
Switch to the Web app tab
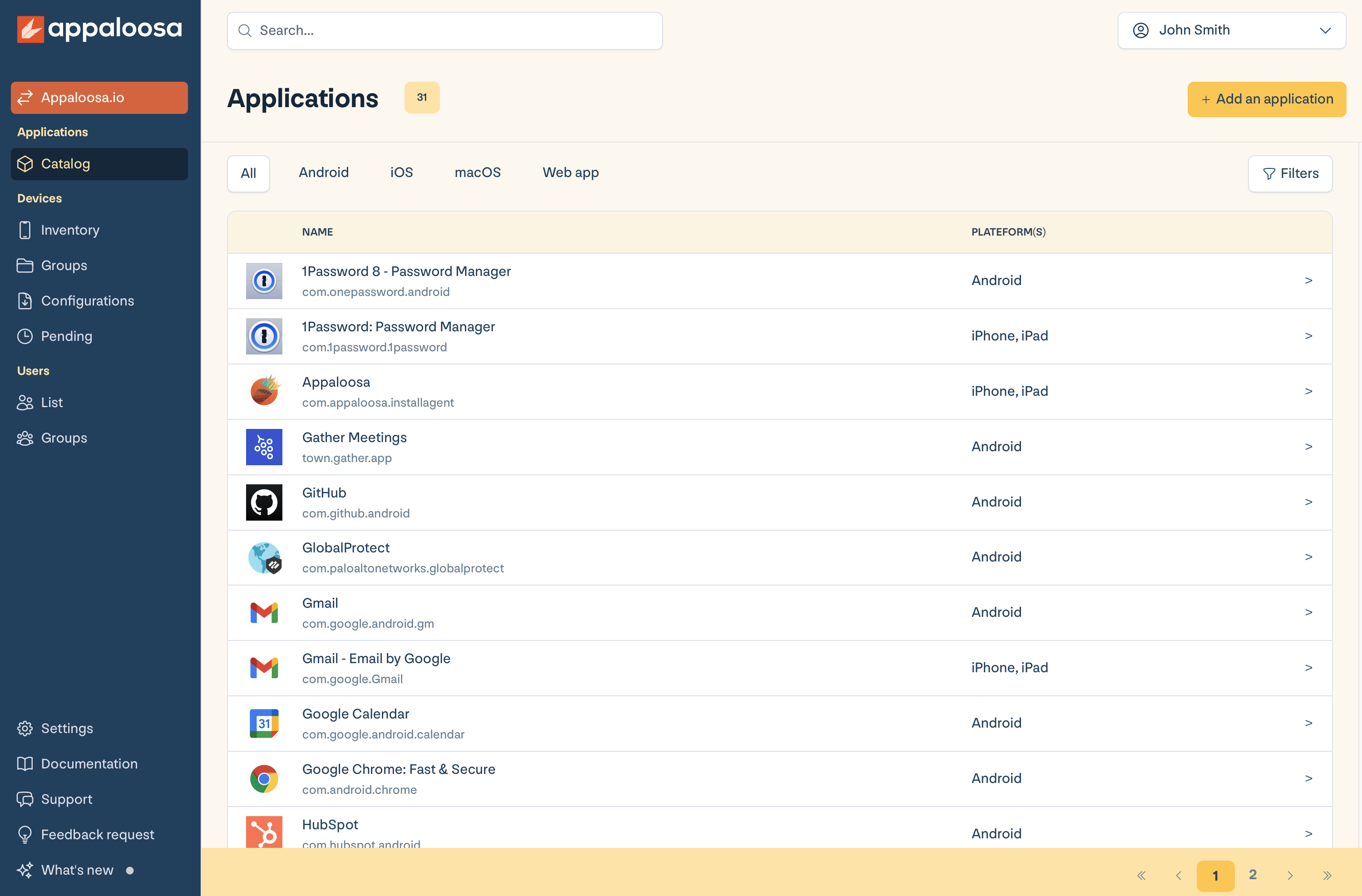click(571, 173)
